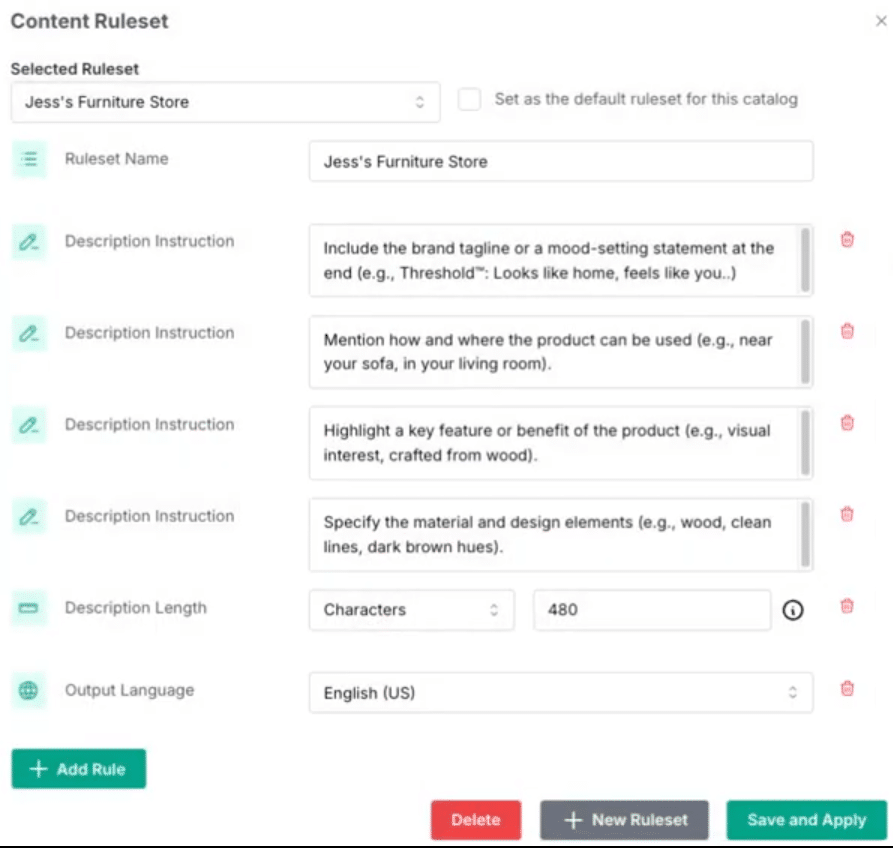Image resolution: width=893 pixels, height=848 pixels.
Task: Remove the 'Mention how and where' instruction
Action: coord(847,331)
